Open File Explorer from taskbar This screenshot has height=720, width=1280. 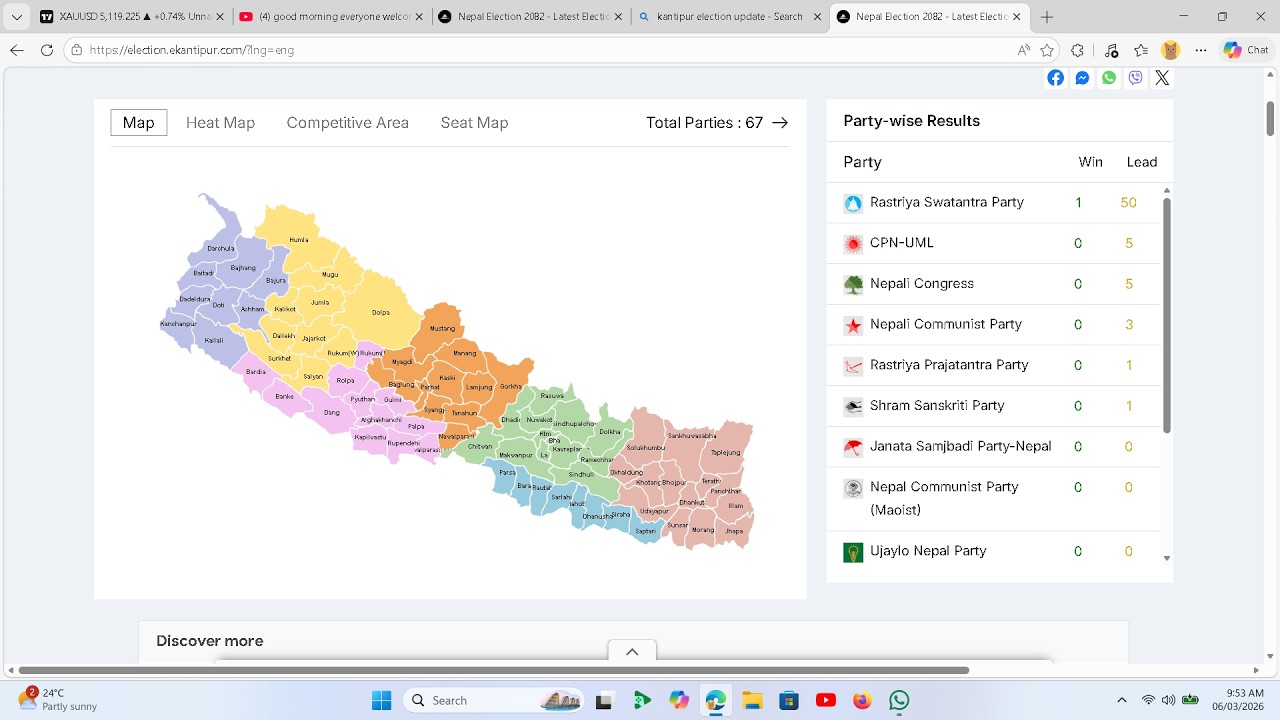click(x=752, y=700)
